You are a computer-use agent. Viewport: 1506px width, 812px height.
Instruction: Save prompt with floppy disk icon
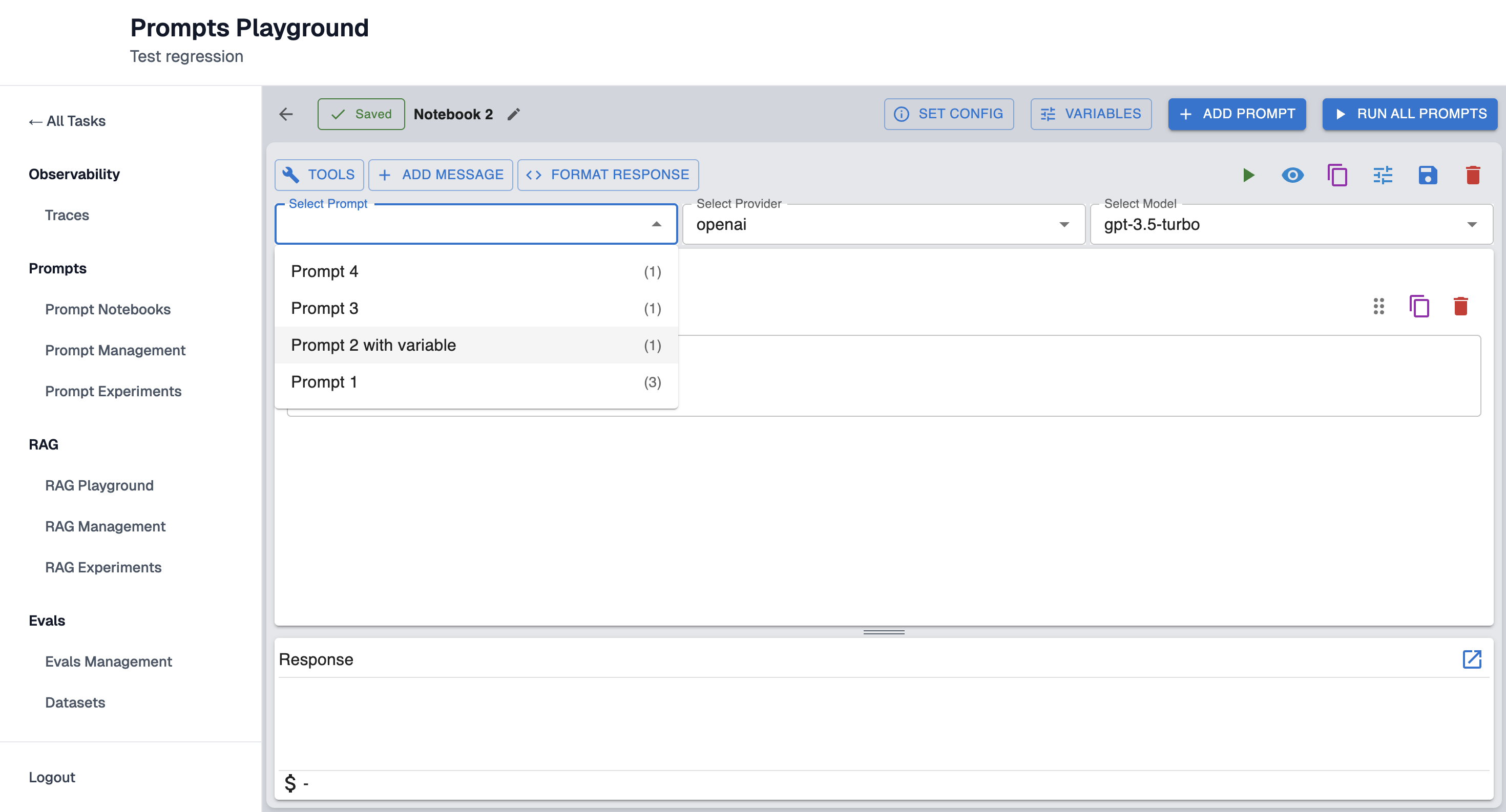tap(1427, 175)
